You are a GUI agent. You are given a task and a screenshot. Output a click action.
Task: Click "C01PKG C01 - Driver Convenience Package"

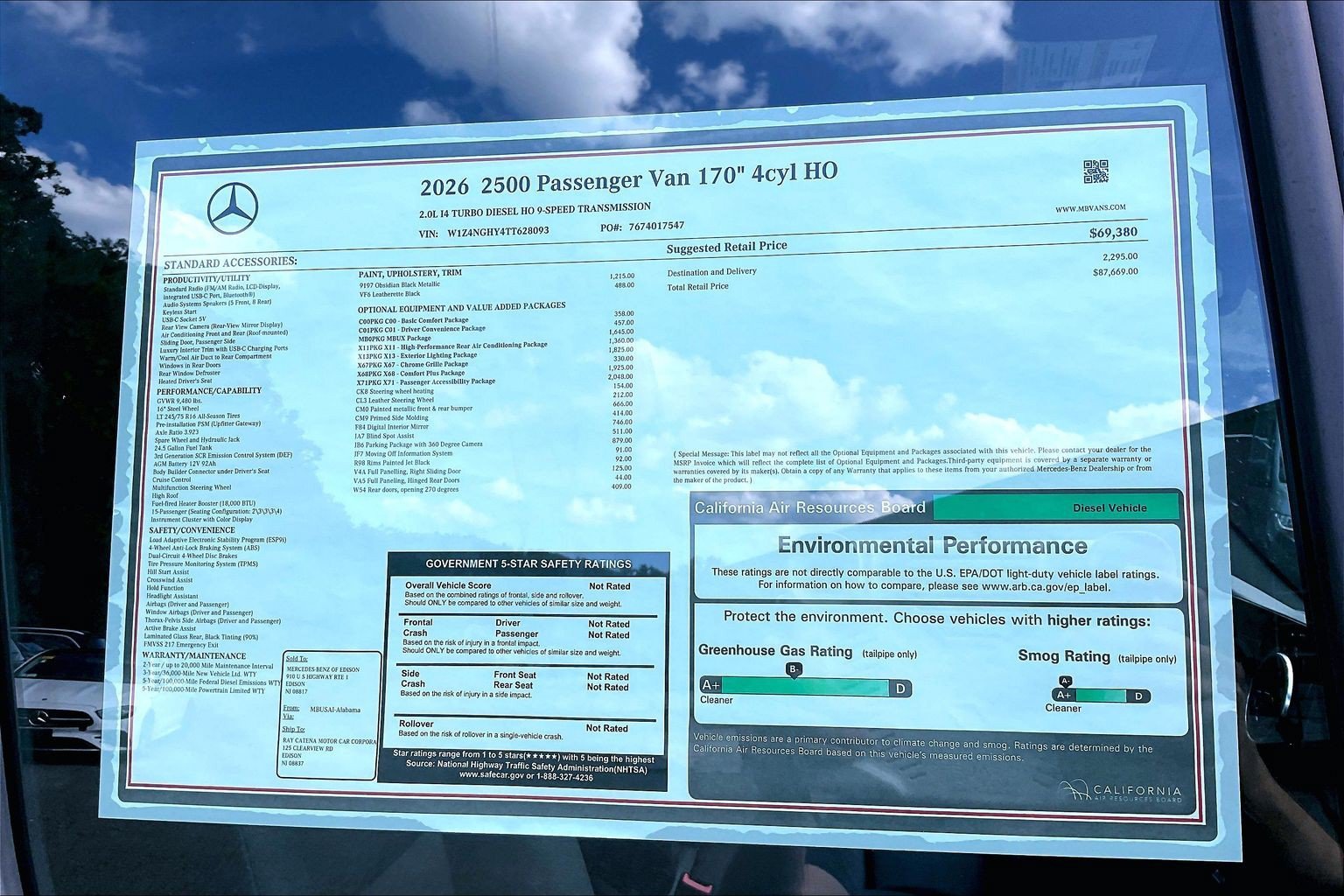(x=421, y=329)
